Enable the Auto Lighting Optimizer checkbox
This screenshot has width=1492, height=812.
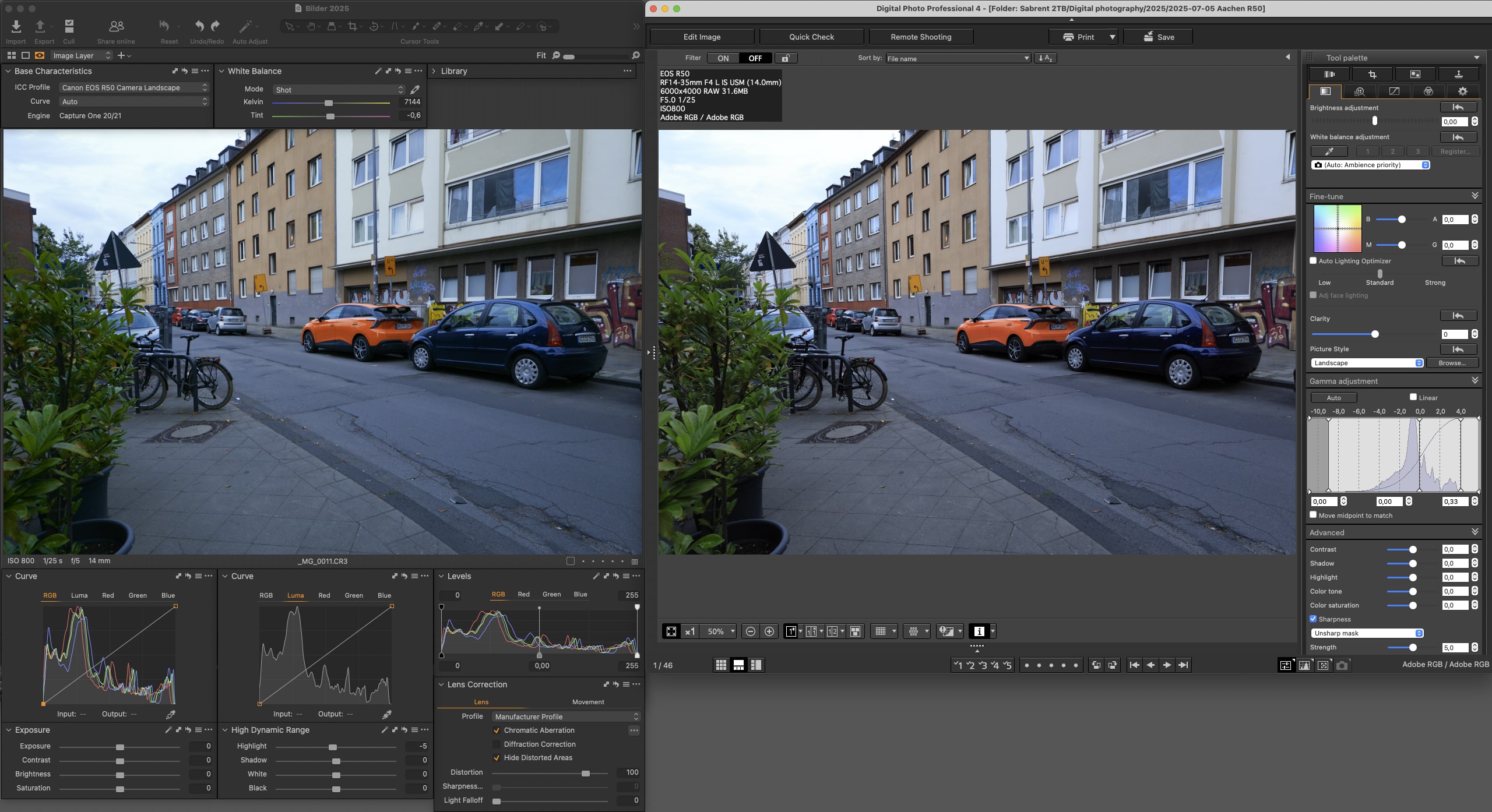click(x=1313, y=261)
